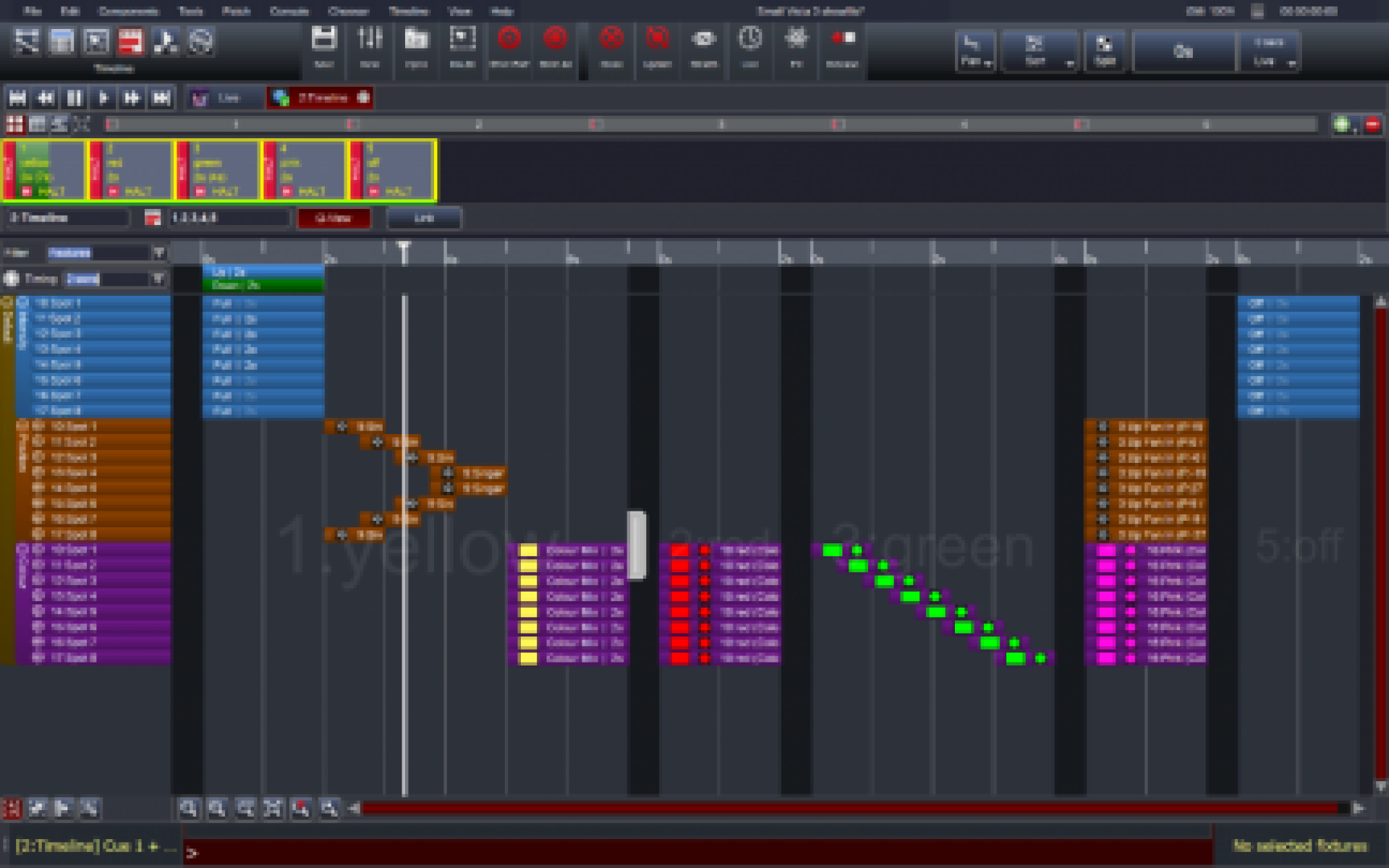Viewport: 1389px width, 868px height.
Task: Click the zoom-to-fit icon
Action: click(x=273, y=808)
